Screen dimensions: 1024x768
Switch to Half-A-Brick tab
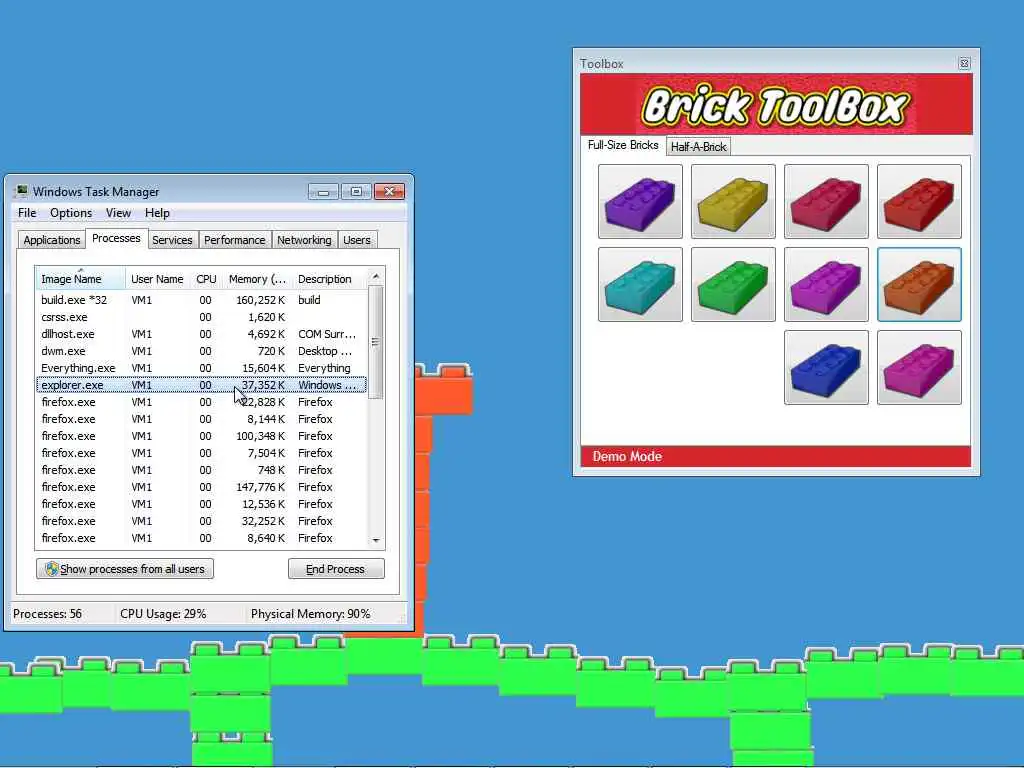[x=698, y=146]
